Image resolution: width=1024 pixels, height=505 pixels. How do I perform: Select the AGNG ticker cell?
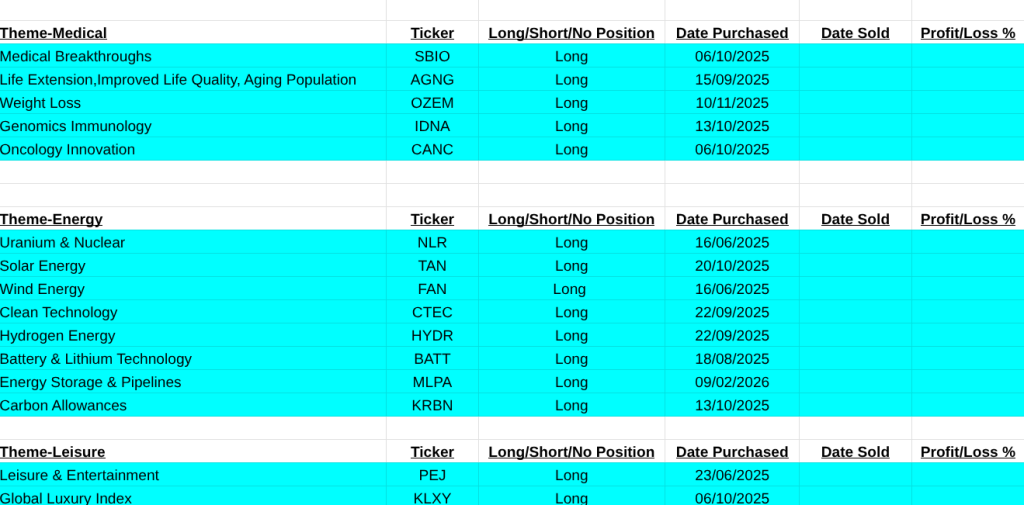[432, 80]
